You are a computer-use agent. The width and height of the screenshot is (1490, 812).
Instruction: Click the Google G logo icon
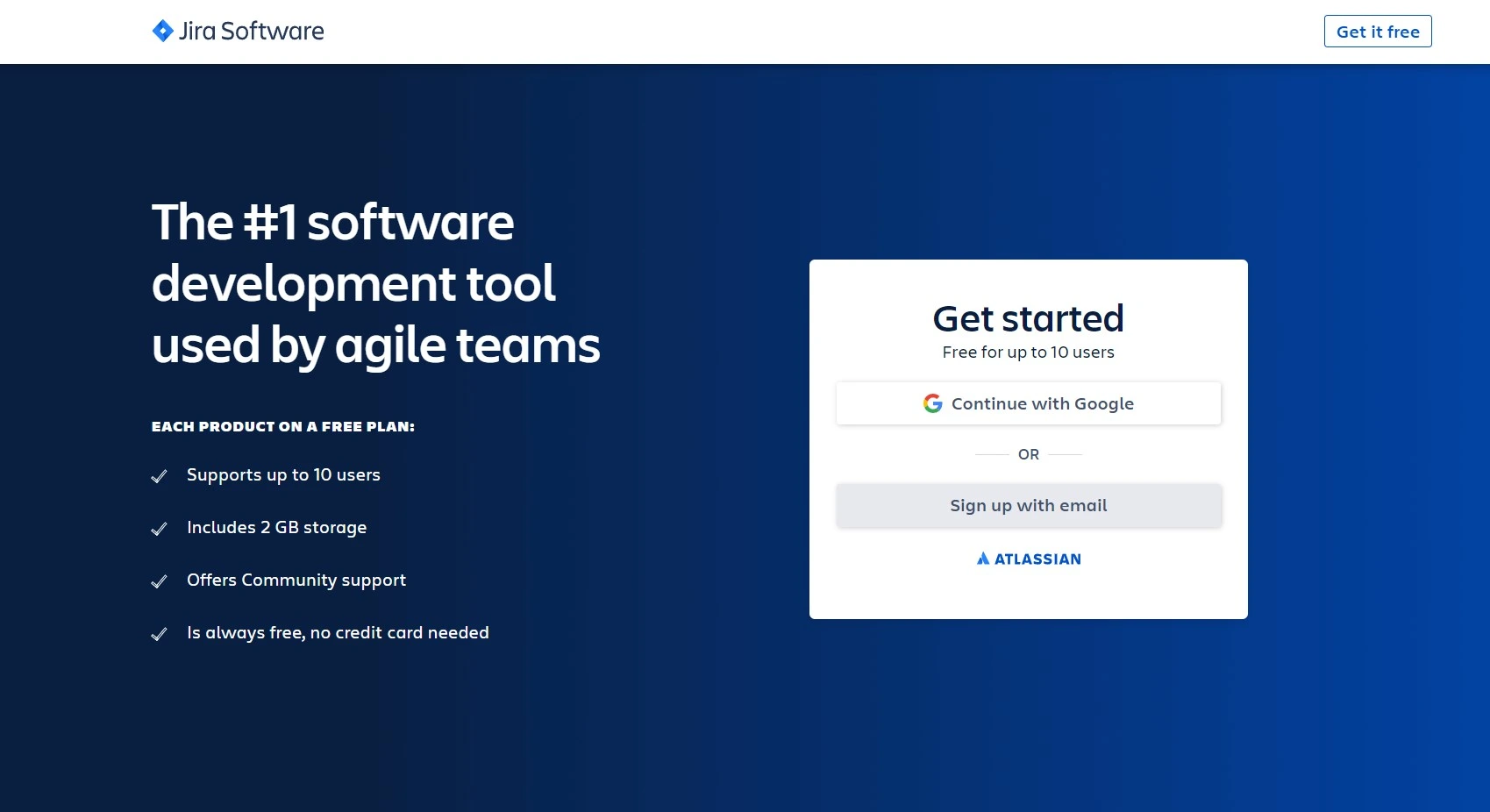coord(933,403)
